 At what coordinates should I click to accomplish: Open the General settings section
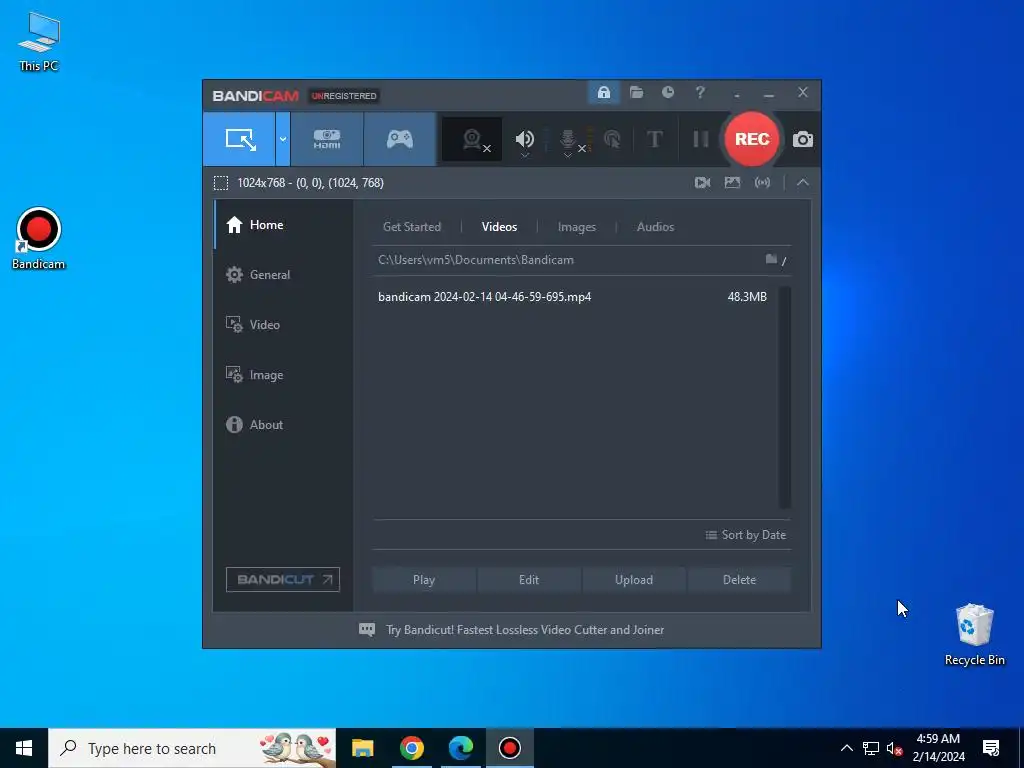click(283, 274)
